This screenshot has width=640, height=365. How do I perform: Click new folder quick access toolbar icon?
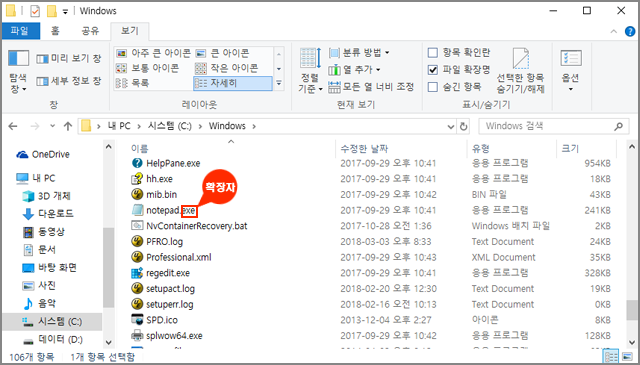[x=52, y=11]
